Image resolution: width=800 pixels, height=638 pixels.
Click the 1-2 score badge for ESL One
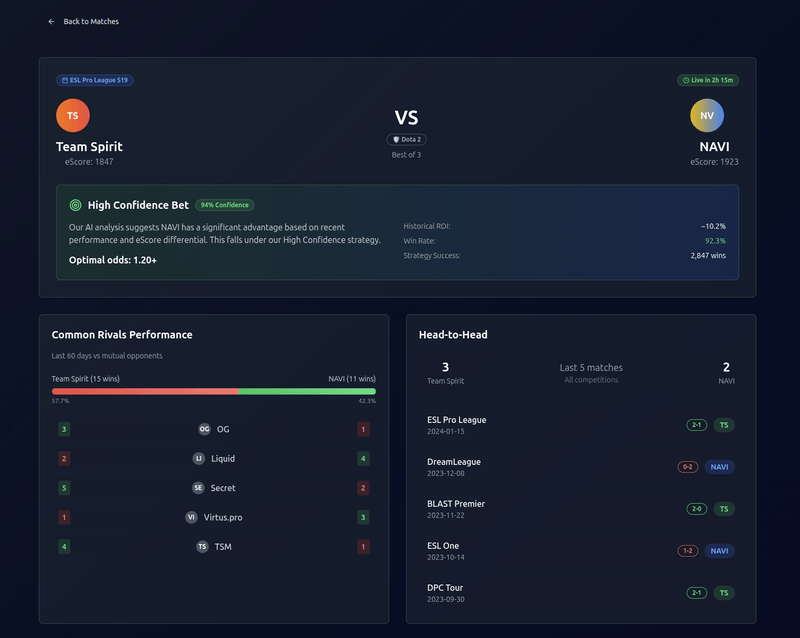click(688, 551)
